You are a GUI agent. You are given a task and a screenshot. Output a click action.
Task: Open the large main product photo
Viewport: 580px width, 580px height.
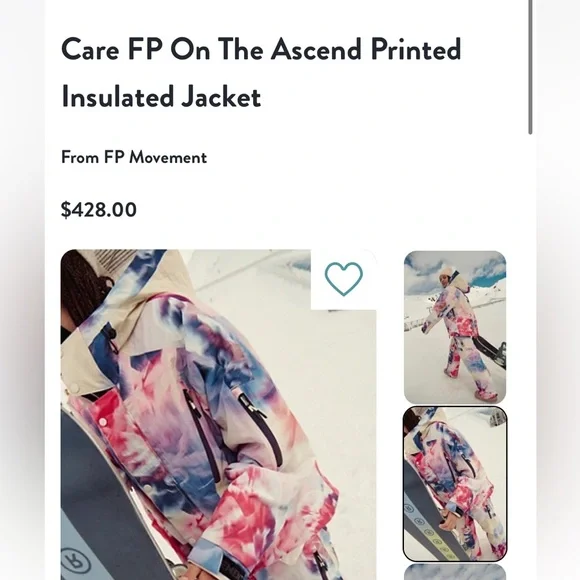point(218,415)
